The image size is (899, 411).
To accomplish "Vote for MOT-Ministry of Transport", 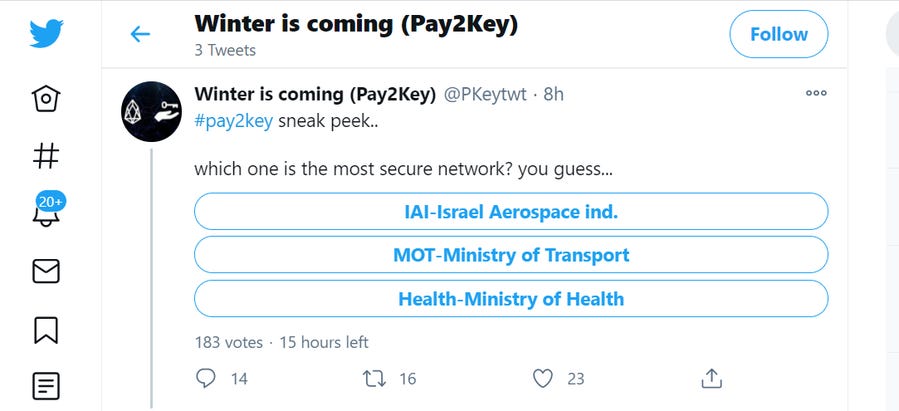I will 511,255.
